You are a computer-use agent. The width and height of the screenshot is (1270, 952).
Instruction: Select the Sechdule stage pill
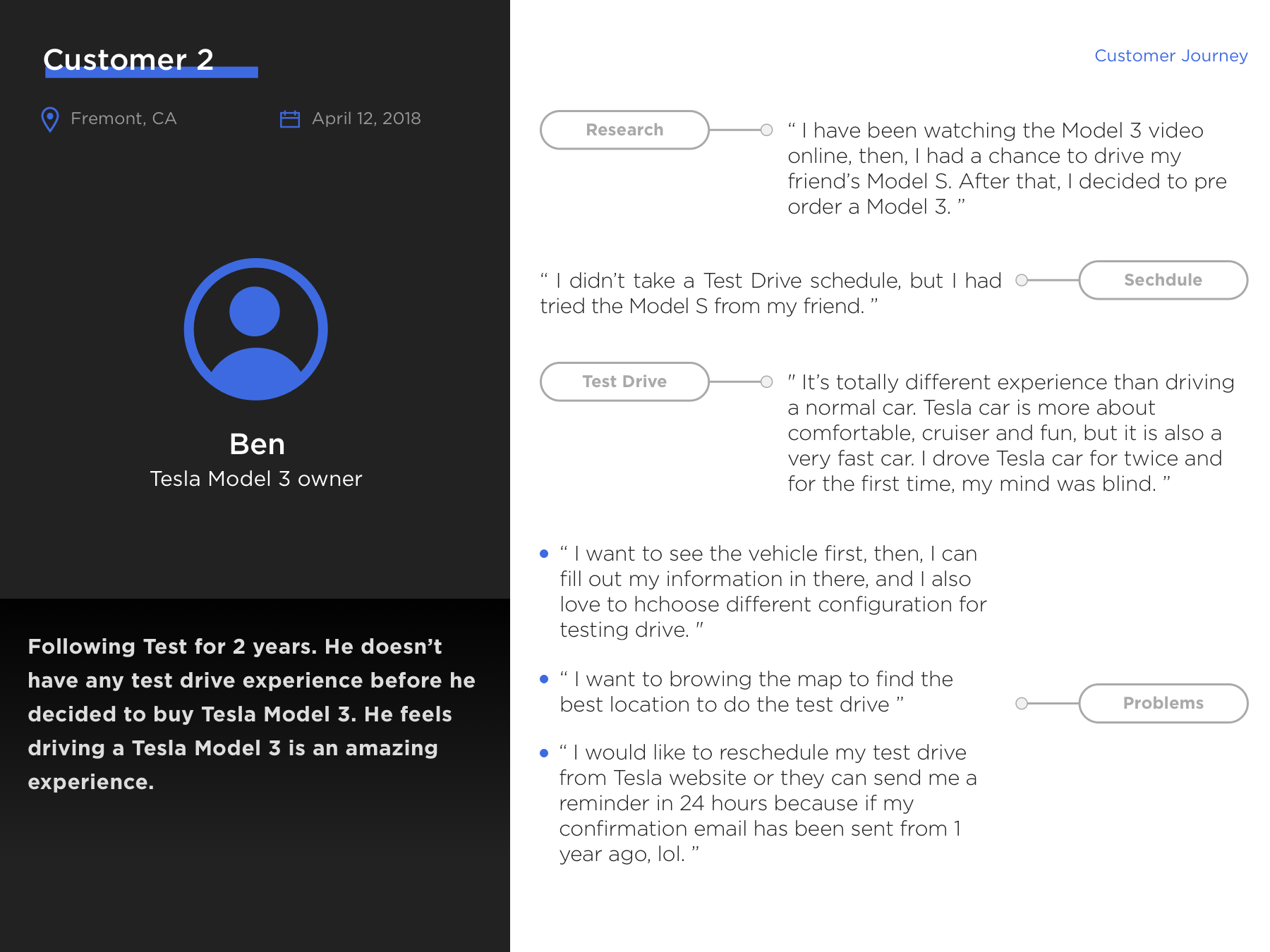tap(1163, 280)
